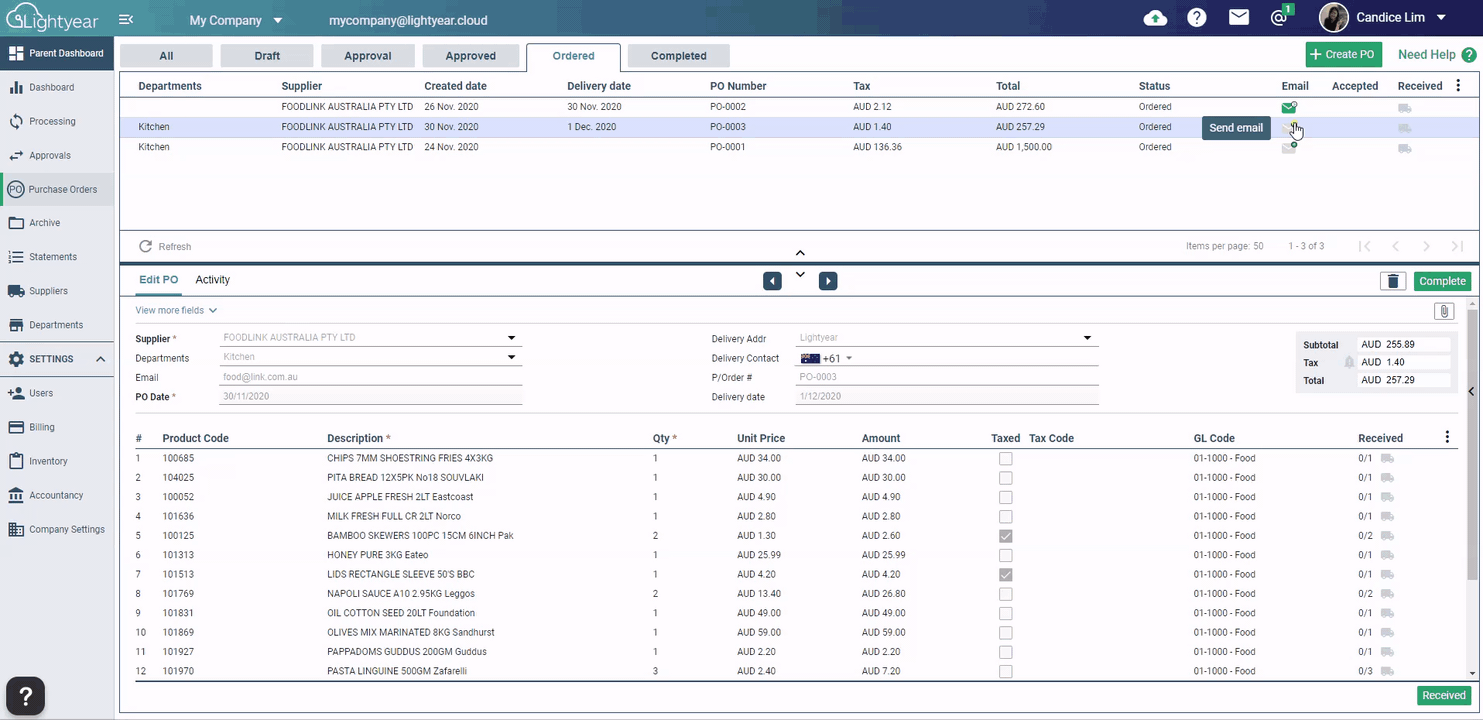Click received truck icon for PO-0001

[1405, 148]
